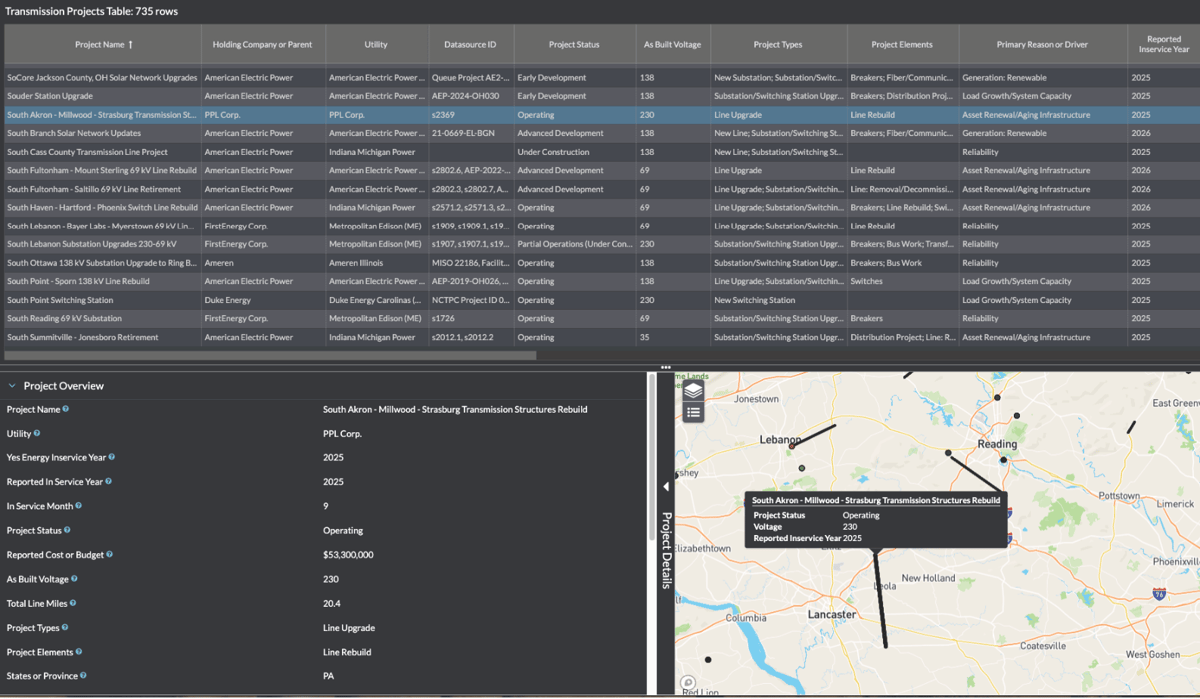Click the help icon for Total Line Miles
The height and width of the screenshot is (699, 1200).
click(x=73, y=603)
